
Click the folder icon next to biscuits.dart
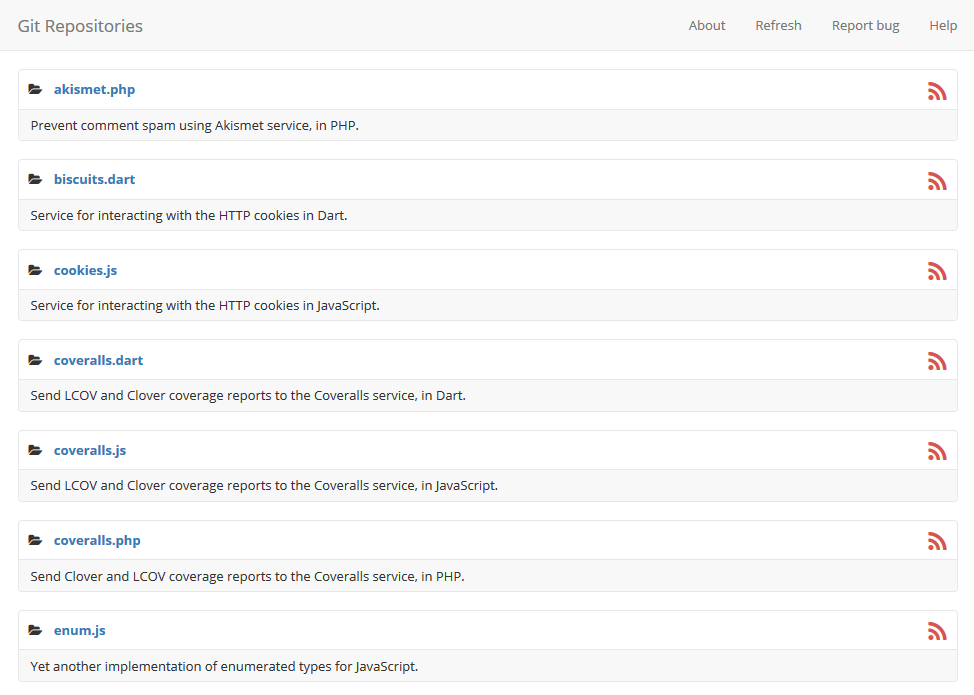(36, 178)
